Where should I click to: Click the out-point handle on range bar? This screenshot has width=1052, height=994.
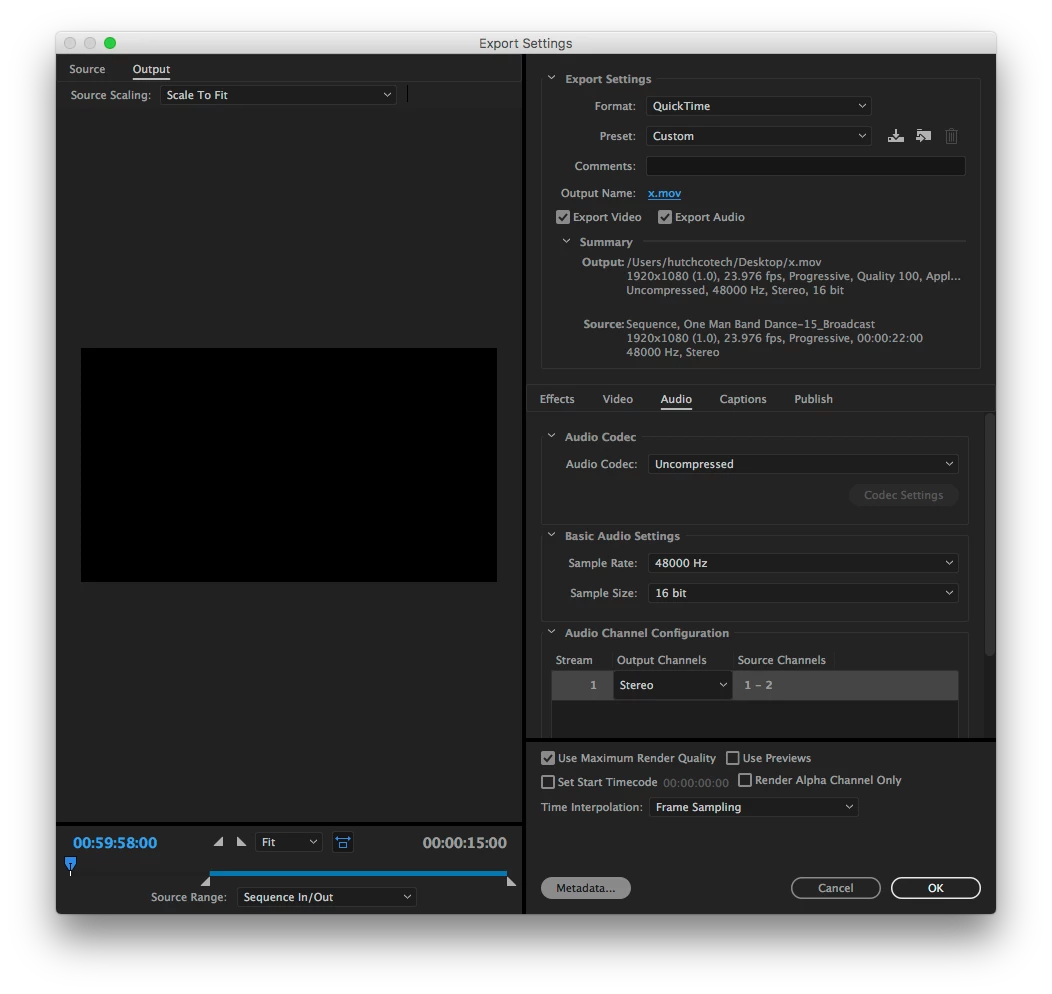click(x=511, y=881)
